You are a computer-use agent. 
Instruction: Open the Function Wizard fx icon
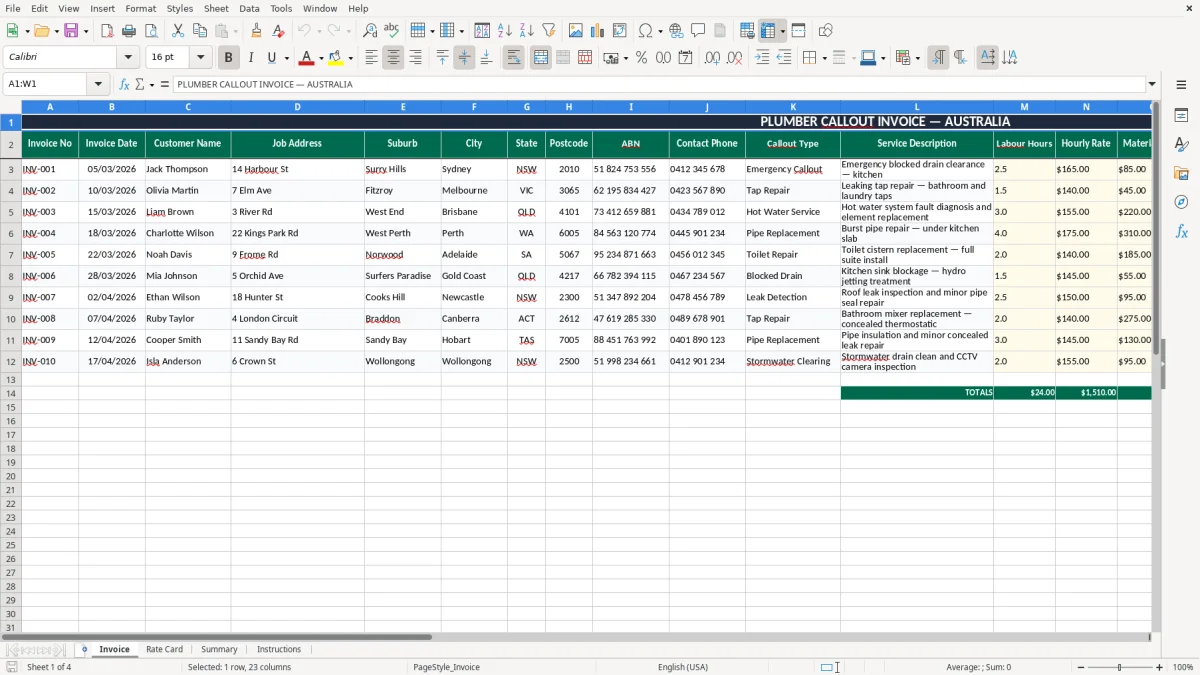coord(124,84)
